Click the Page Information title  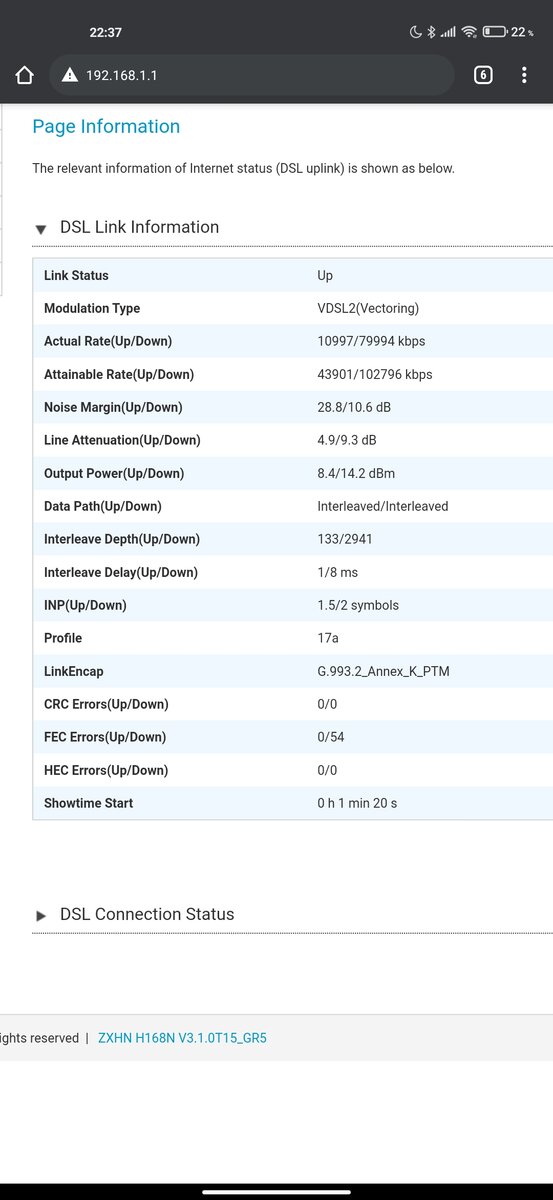pyautogui.click(x=106, y=126)
